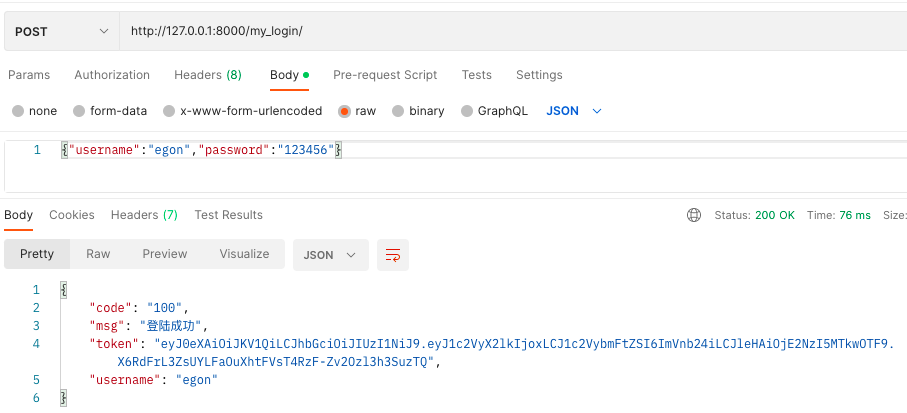
Task: Expand the blue JSON body format dropdown
Action: [574, 111]
